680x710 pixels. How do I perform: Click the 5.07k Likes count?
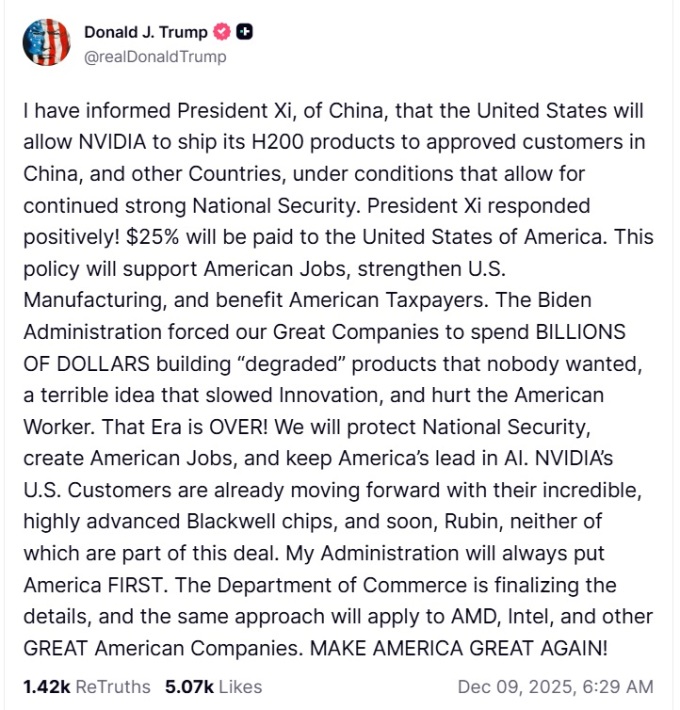187,686
